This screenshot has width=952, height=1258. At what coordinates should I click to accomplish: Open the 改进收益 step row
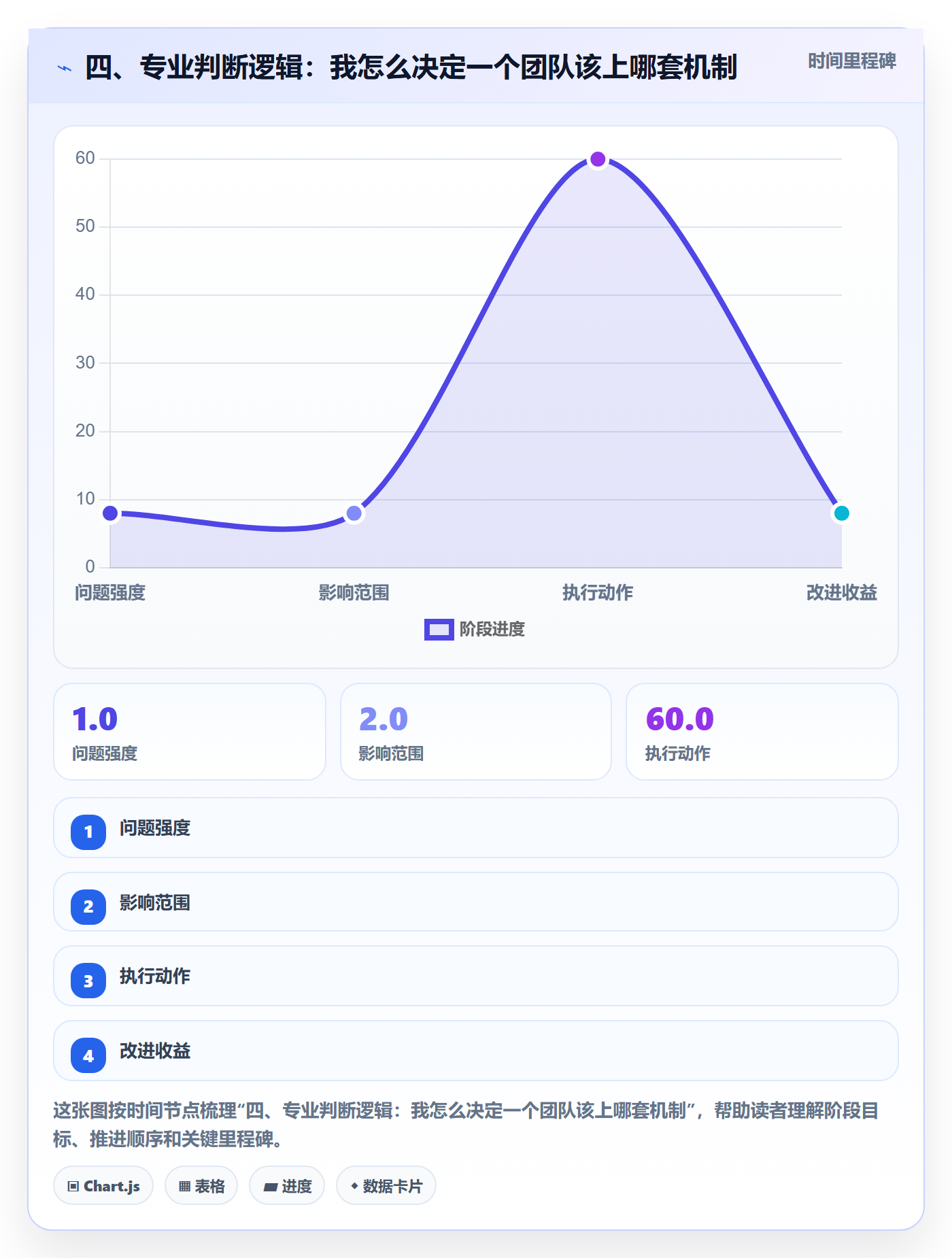[476, 1051]
